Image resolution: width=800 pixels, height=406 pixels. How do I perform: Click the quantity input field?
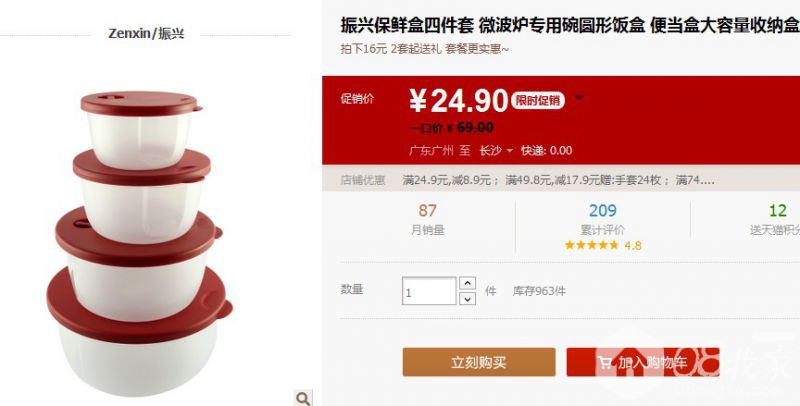[x=429, y=291]
